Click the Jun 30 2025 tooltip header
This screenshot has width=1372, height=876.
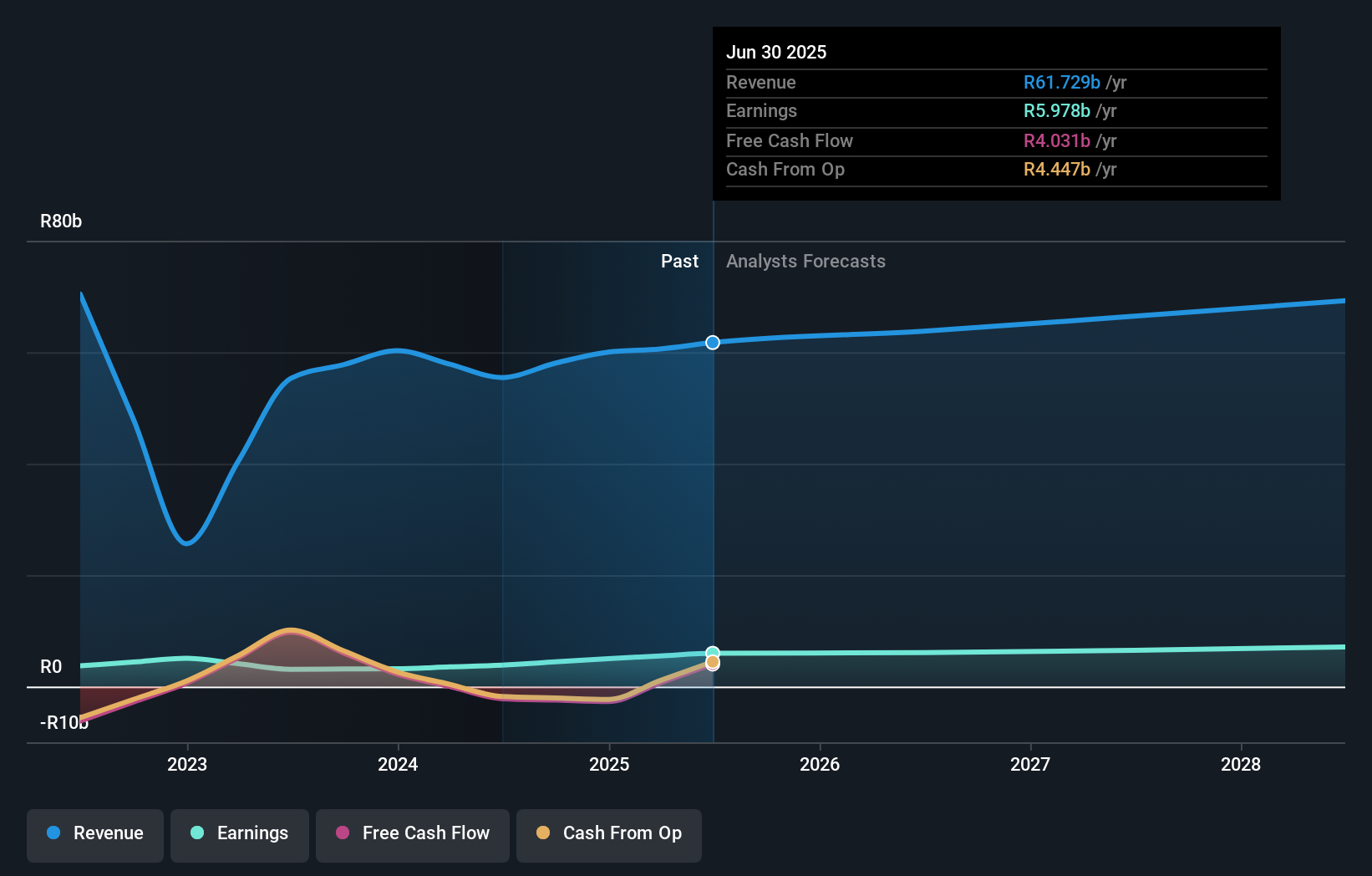[777, 52]
